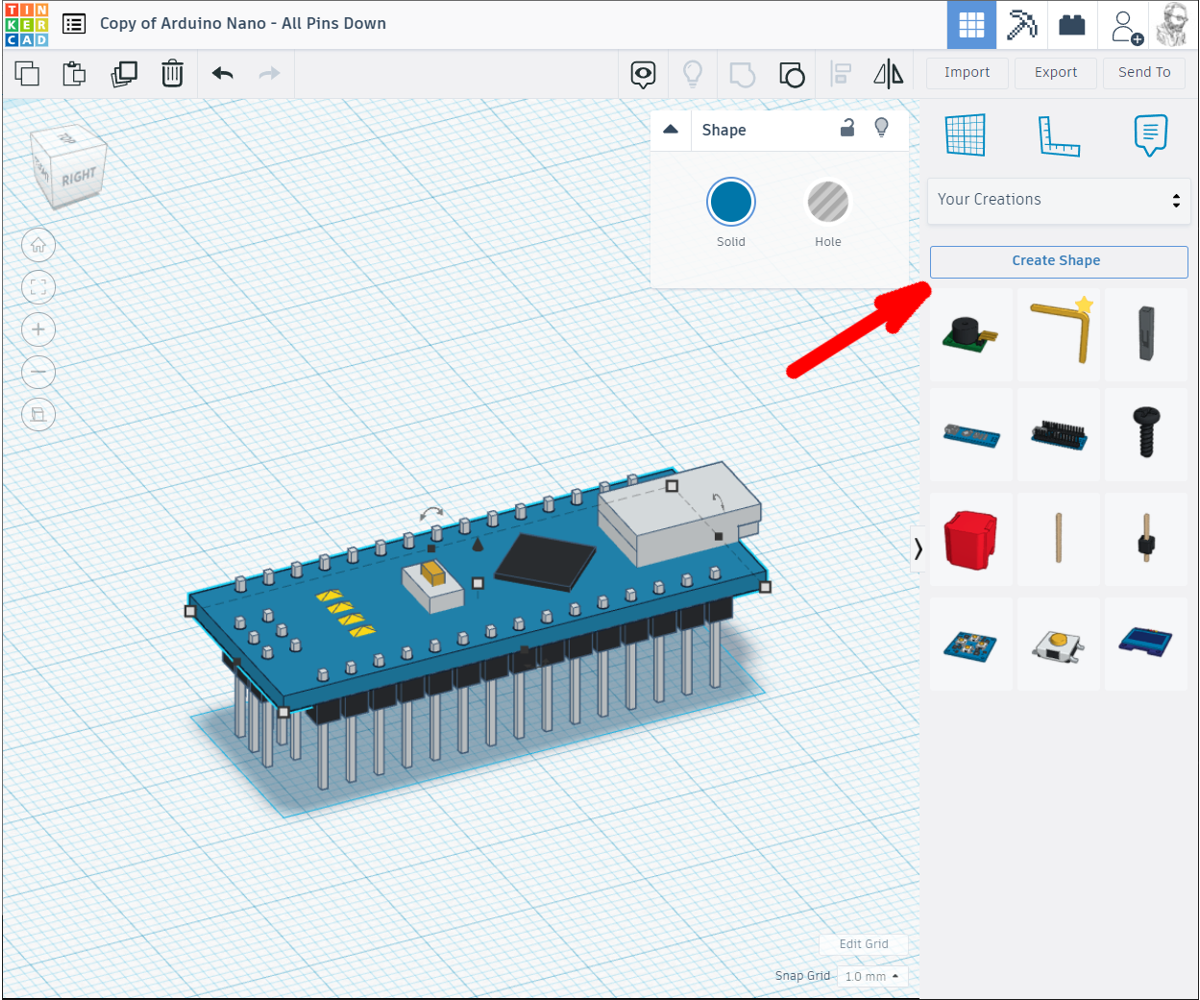Undo the last action
1200x1000 pixels.
[223, 73]
